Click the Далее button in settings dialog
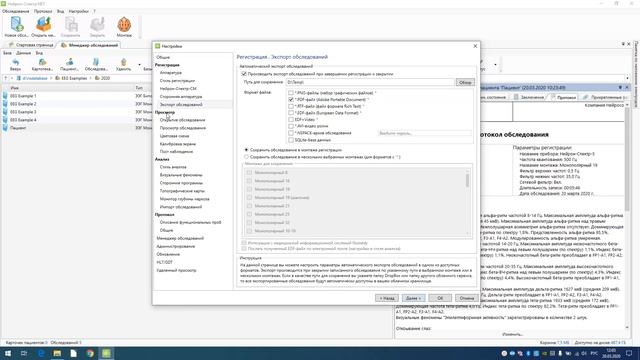Viewport: 640px width, 360px height. point(413,298)
